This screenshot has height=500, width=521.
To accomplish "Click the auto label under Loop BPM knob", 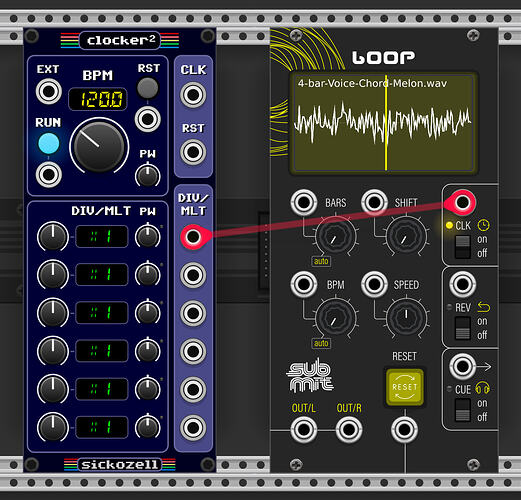I will (x=321, y=343).
